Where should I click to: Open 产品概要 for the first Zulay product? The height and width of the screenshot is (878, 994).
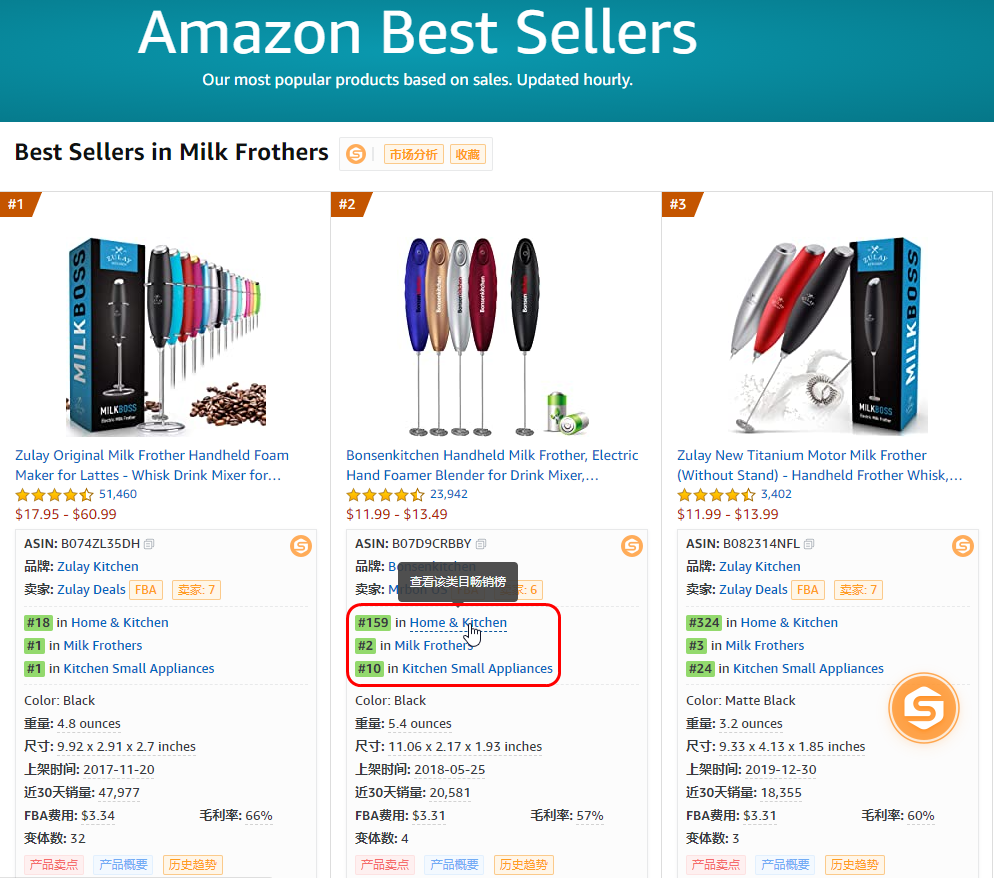point(123,865)
